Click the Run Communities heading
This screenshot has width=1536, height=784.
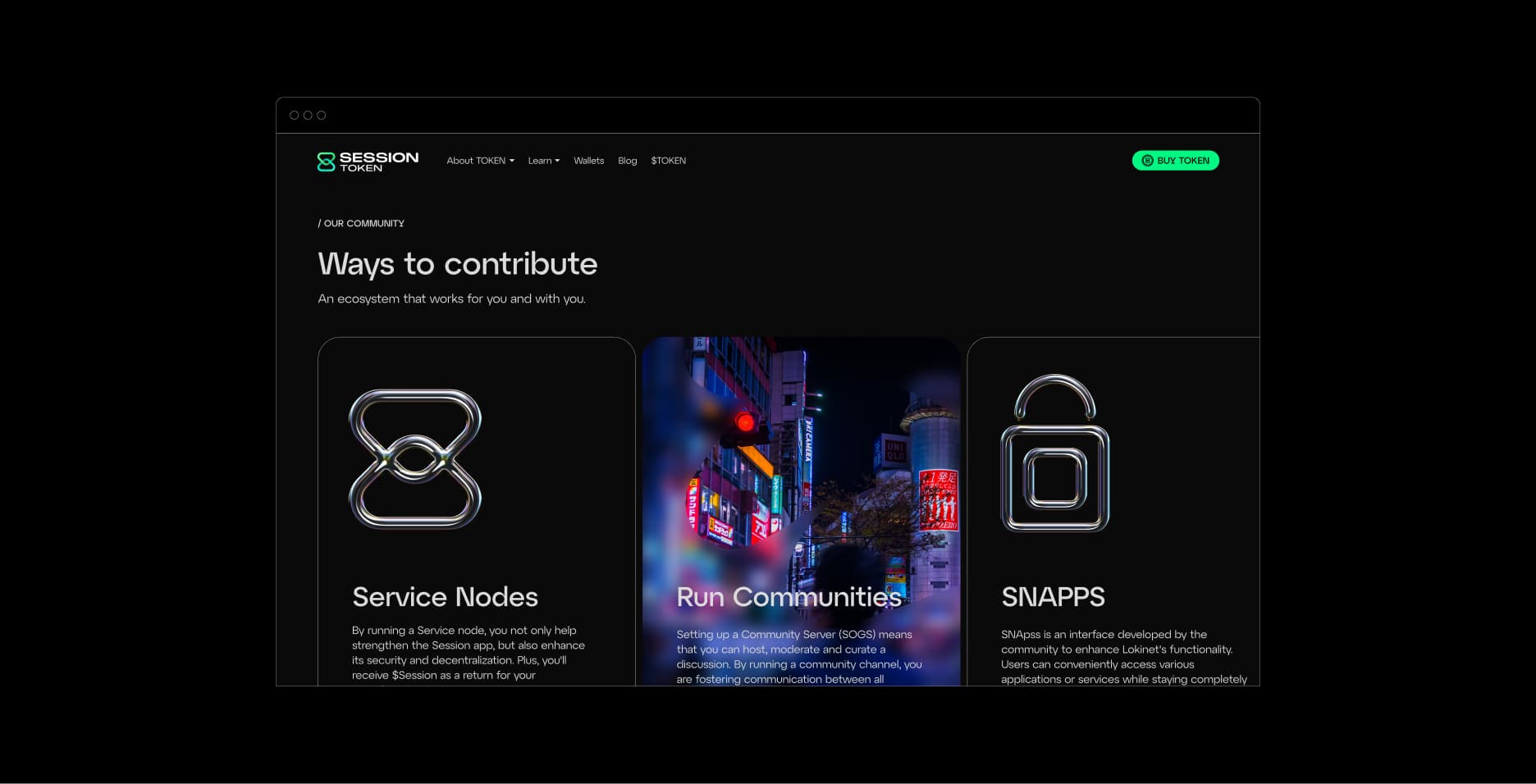point(789,597)
